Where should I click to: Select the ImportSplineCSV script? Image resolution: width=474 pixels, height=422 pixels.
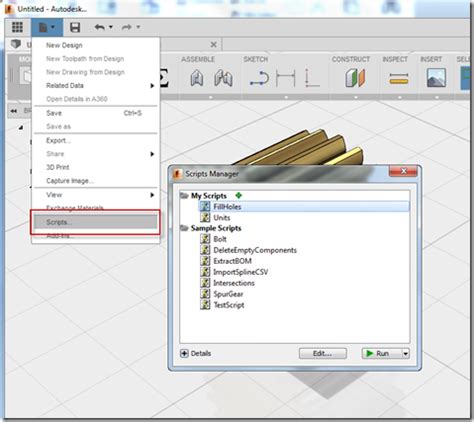[234, 272]
